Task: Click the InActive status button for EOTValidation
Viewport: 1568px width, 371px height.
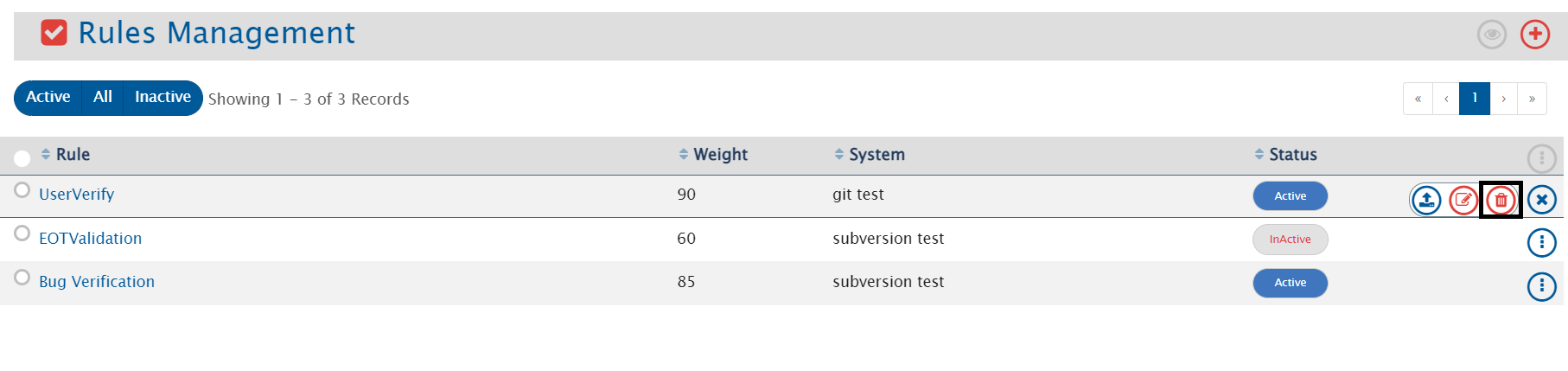Action: 1290,240
